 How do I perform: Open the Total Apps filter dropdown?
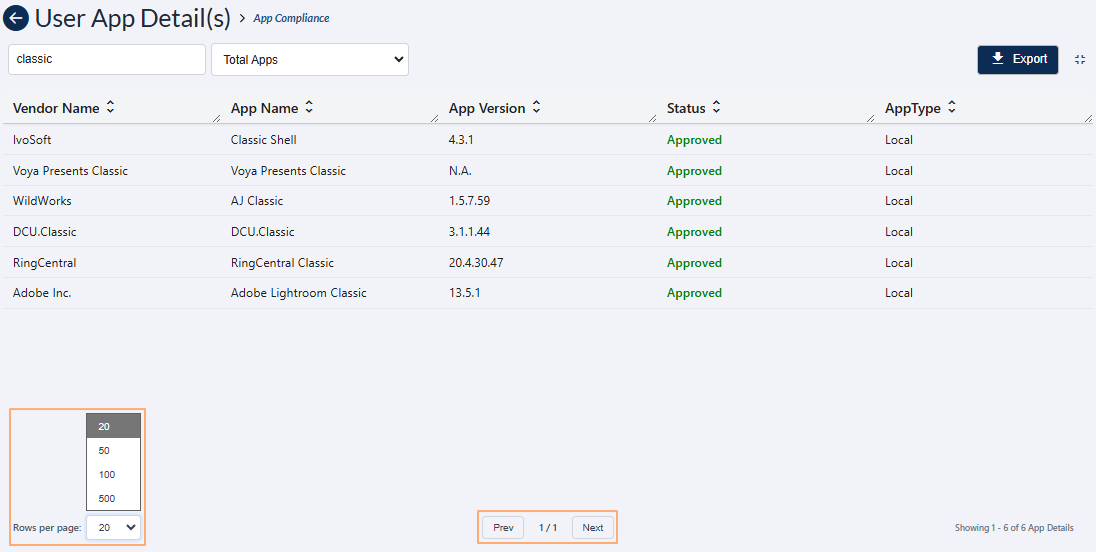coord(310,60)
